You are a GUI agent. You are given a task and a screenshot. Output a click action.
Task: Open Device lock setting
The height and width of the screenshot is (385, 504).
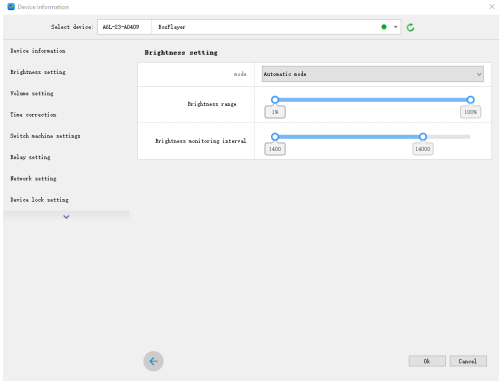tap(39, 200)
